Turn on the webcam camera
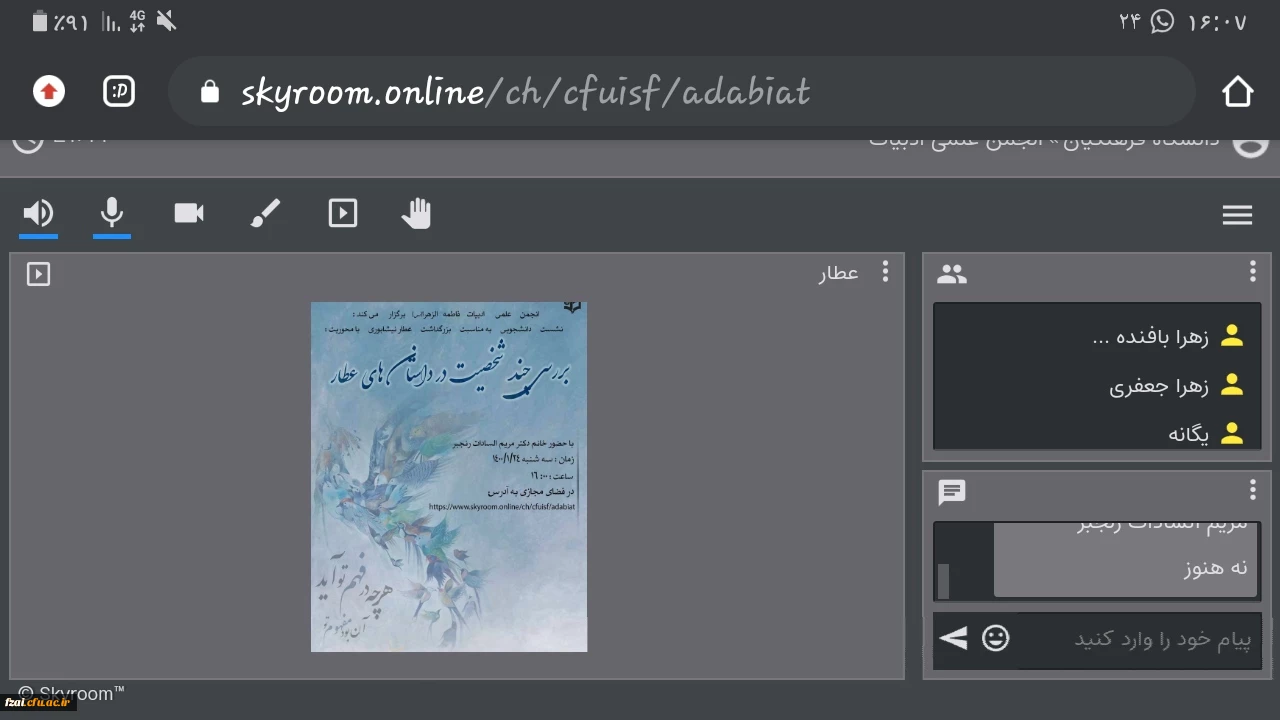 189,213
